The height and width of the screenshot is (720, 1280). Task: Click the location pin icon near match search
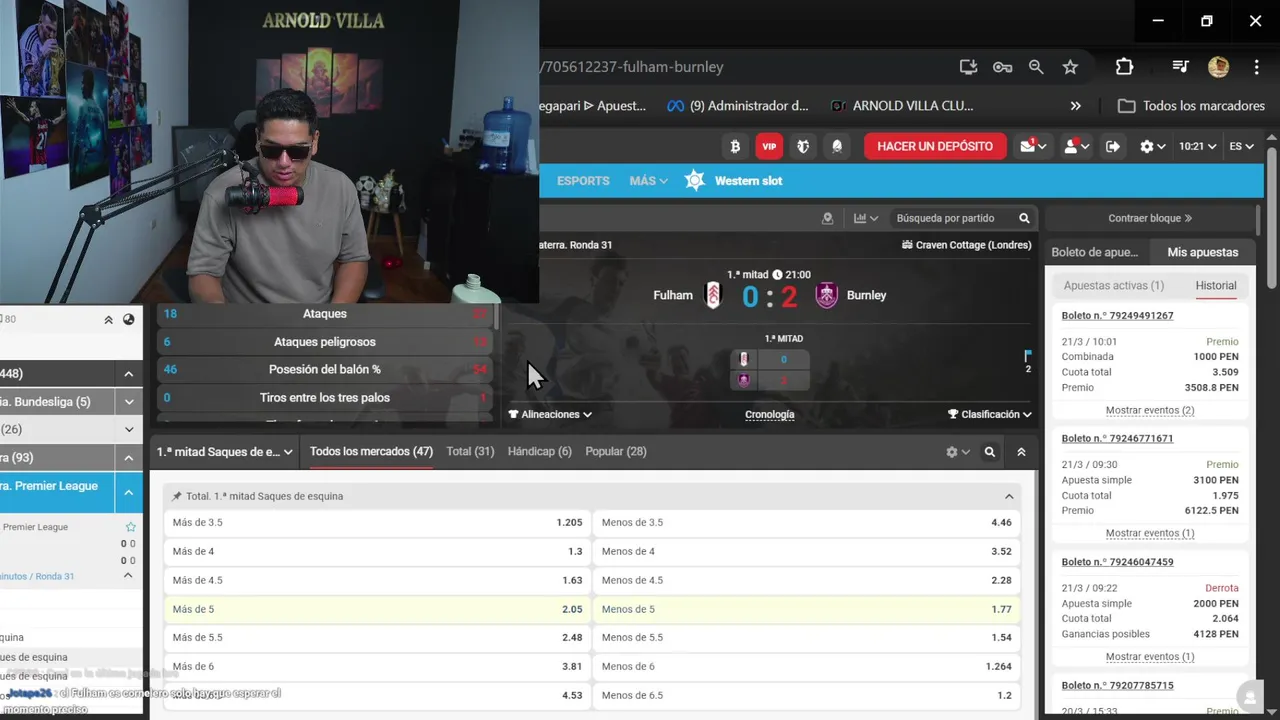827,218
